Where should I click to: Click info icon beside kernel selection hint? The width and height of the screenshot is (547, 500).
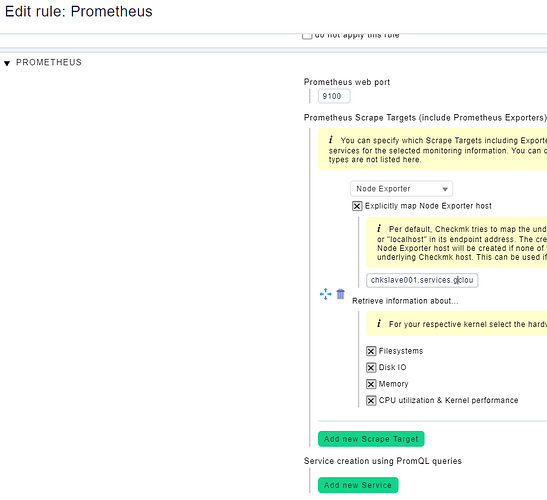click(x=379, y=323)
